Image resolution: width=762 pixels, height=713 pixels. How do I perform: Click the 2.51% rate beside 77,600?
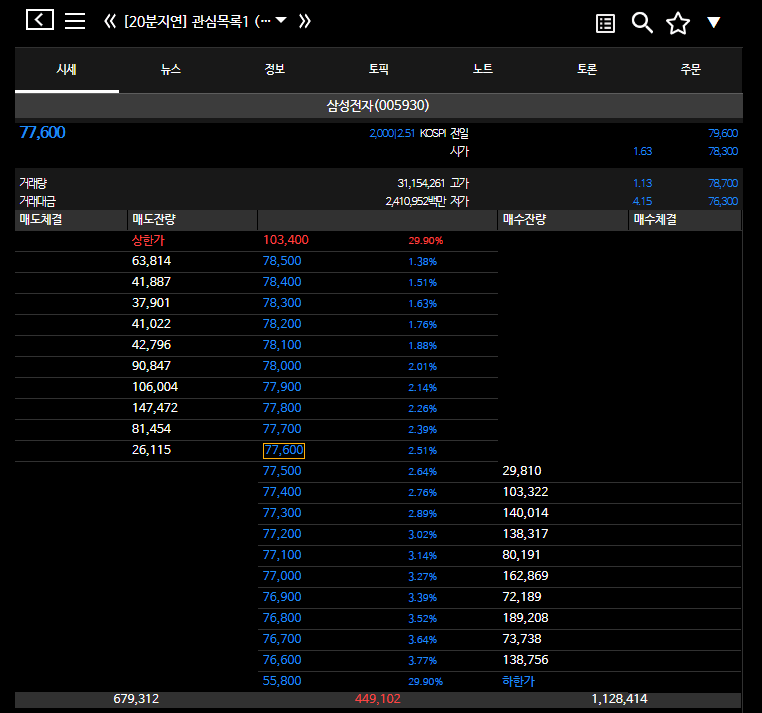point(422,451)
